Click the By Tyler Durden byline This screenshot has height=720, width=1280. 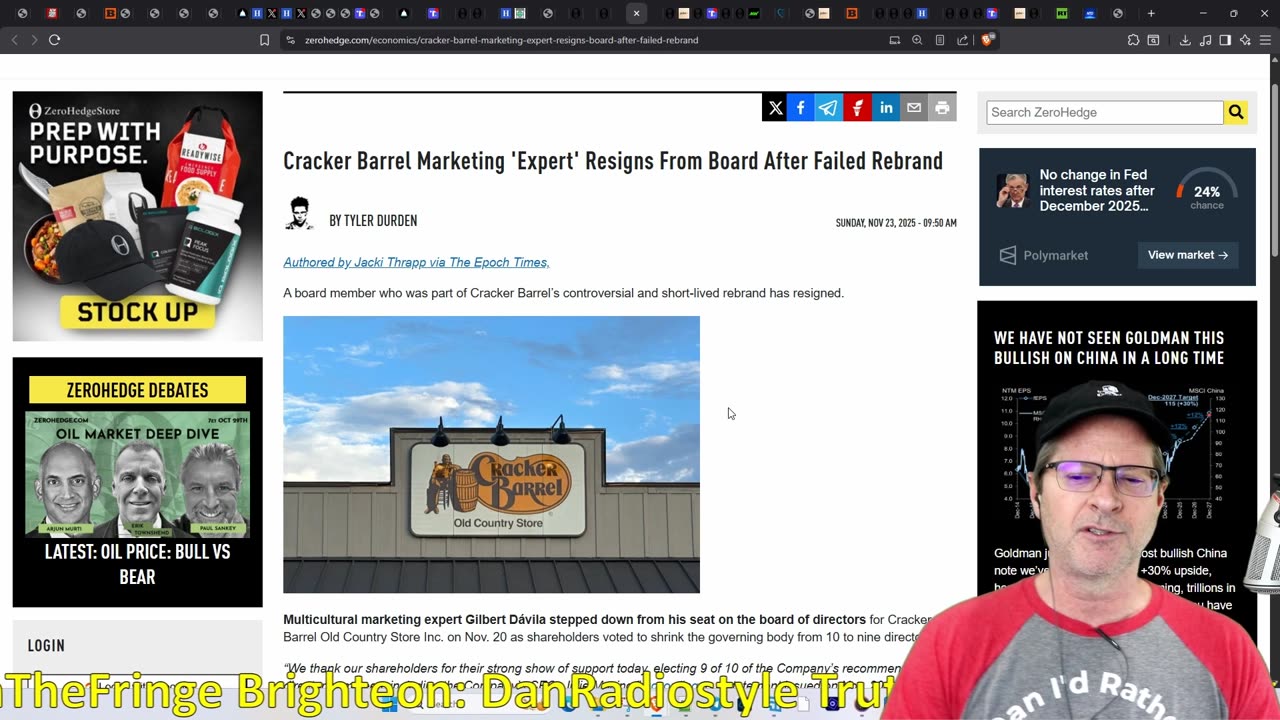tap(373, 221)
